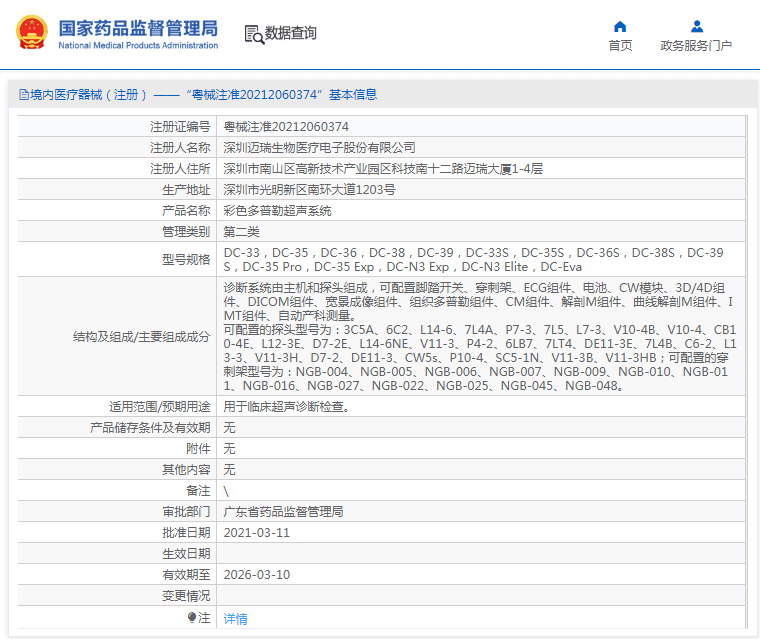This screenshot has height=639, width=760.
Task: Open the 数据查询 search icon
Action: click(x=254, y=34)
